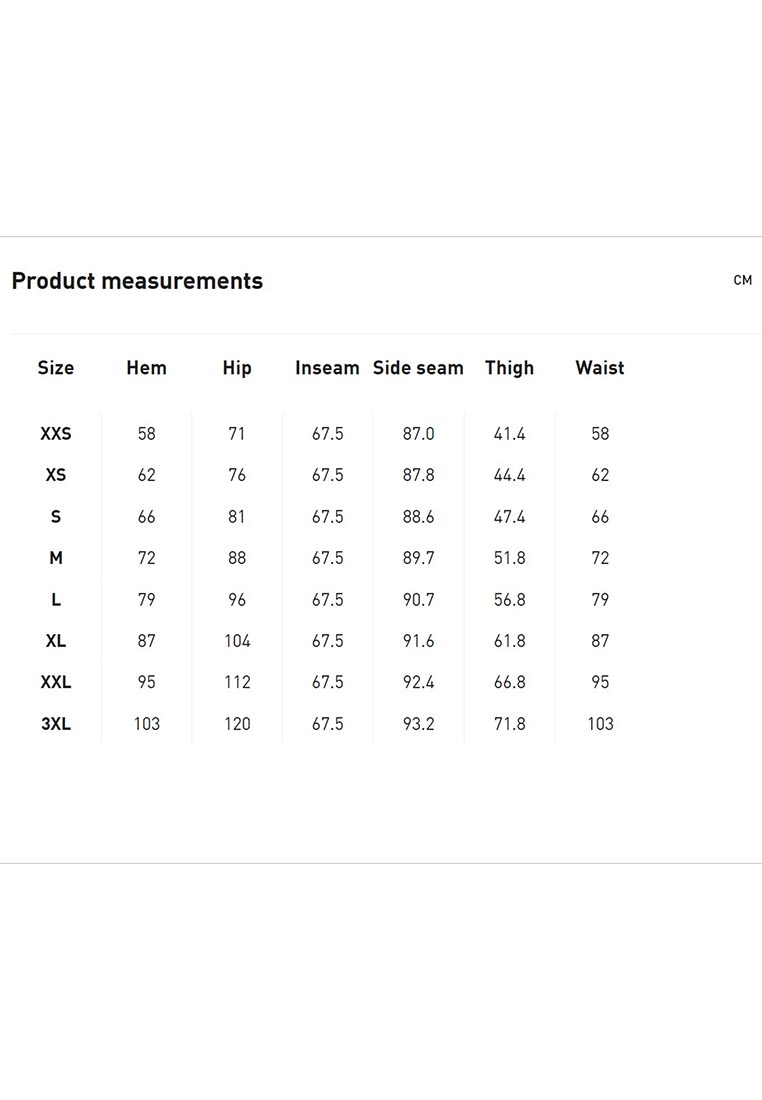This screenshot has width=762, height=1100.
Task: Select the S size row label
Action: (x=55, y=517)
